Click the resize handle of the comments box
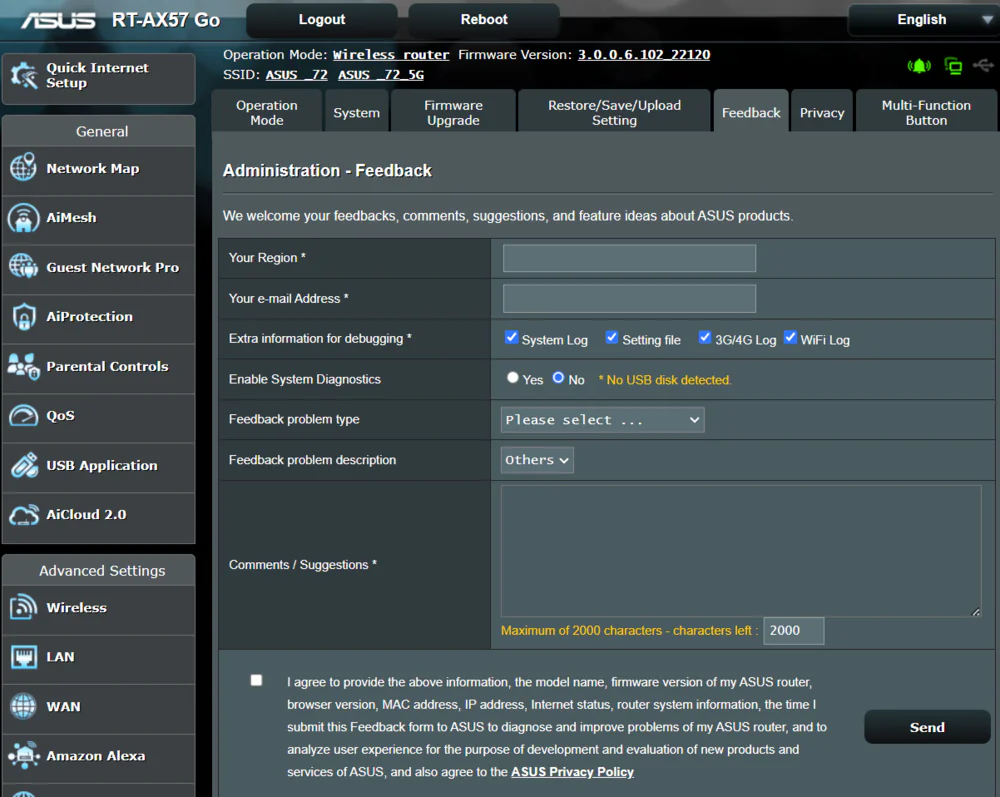This screenshot has width=1000, height=797. click(x=976, y=611)
